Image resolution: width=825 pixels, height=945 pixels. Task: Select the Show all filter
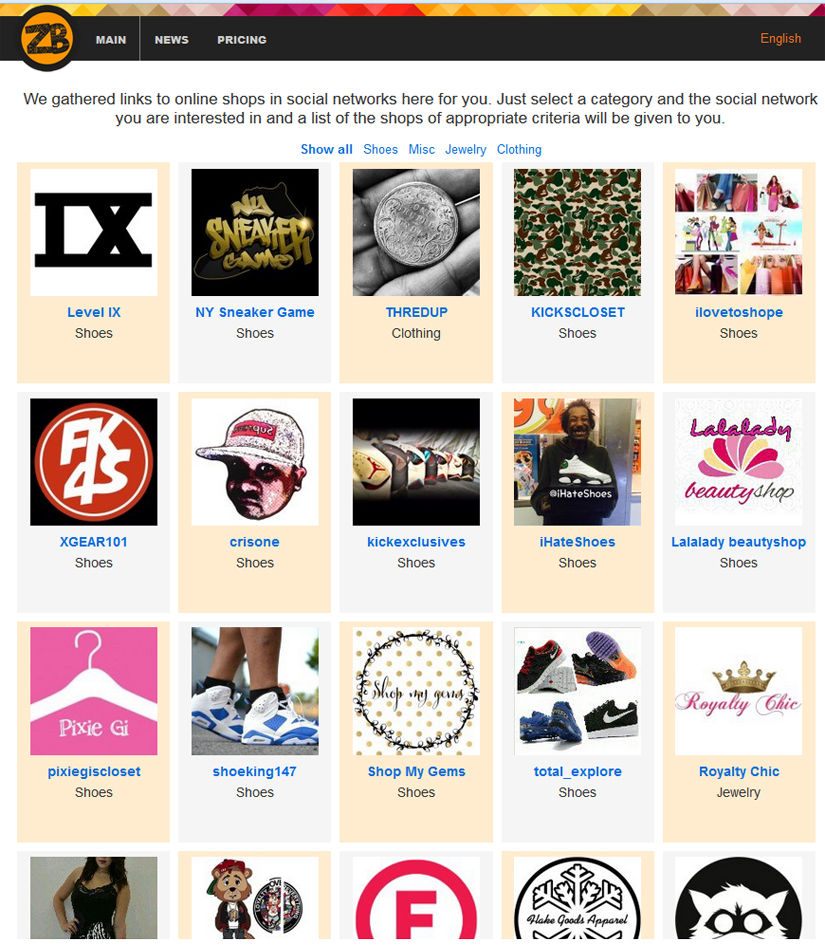click(x=327, y=149)
